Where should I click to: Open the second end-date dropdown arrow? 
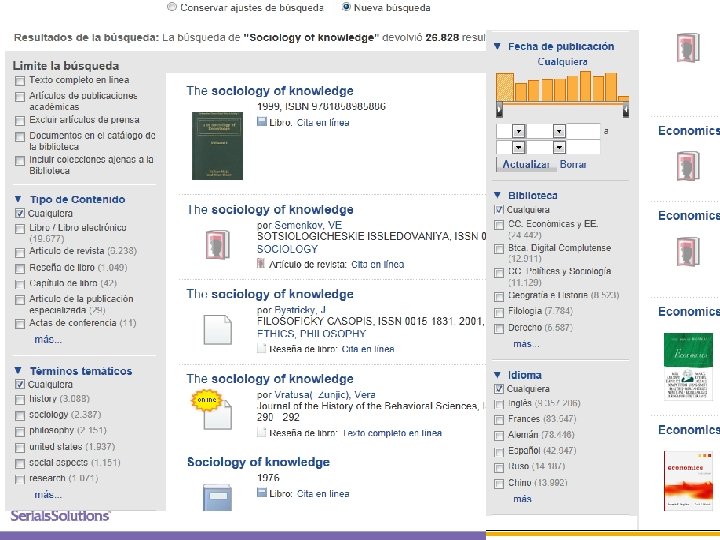point(559,147)
